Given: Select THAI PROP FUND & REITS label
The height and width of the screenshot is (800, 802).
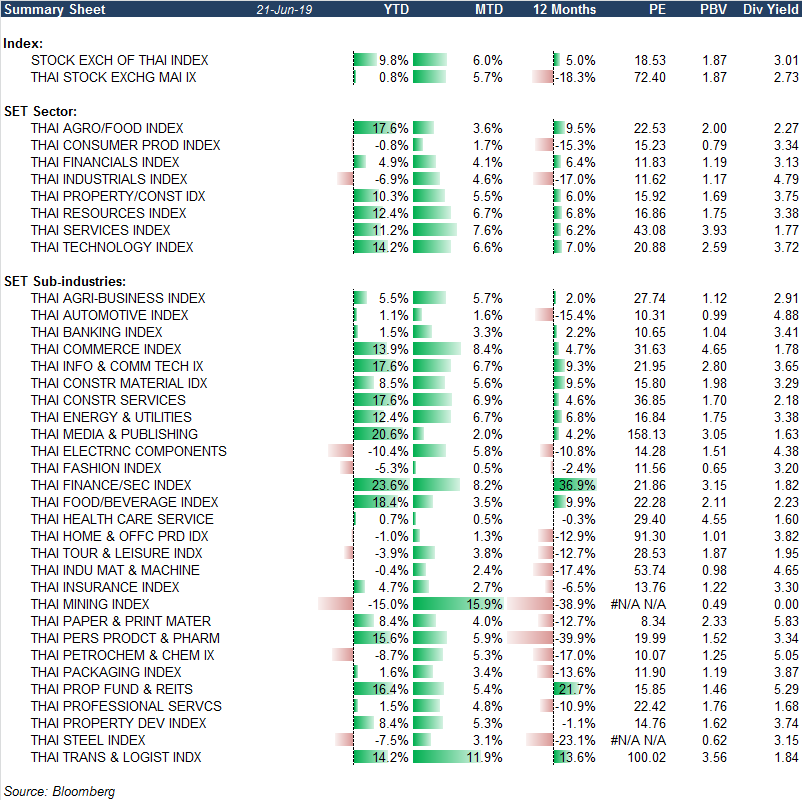Looking at the screenshot, I should pyautogui.click(x=112, y=689).
